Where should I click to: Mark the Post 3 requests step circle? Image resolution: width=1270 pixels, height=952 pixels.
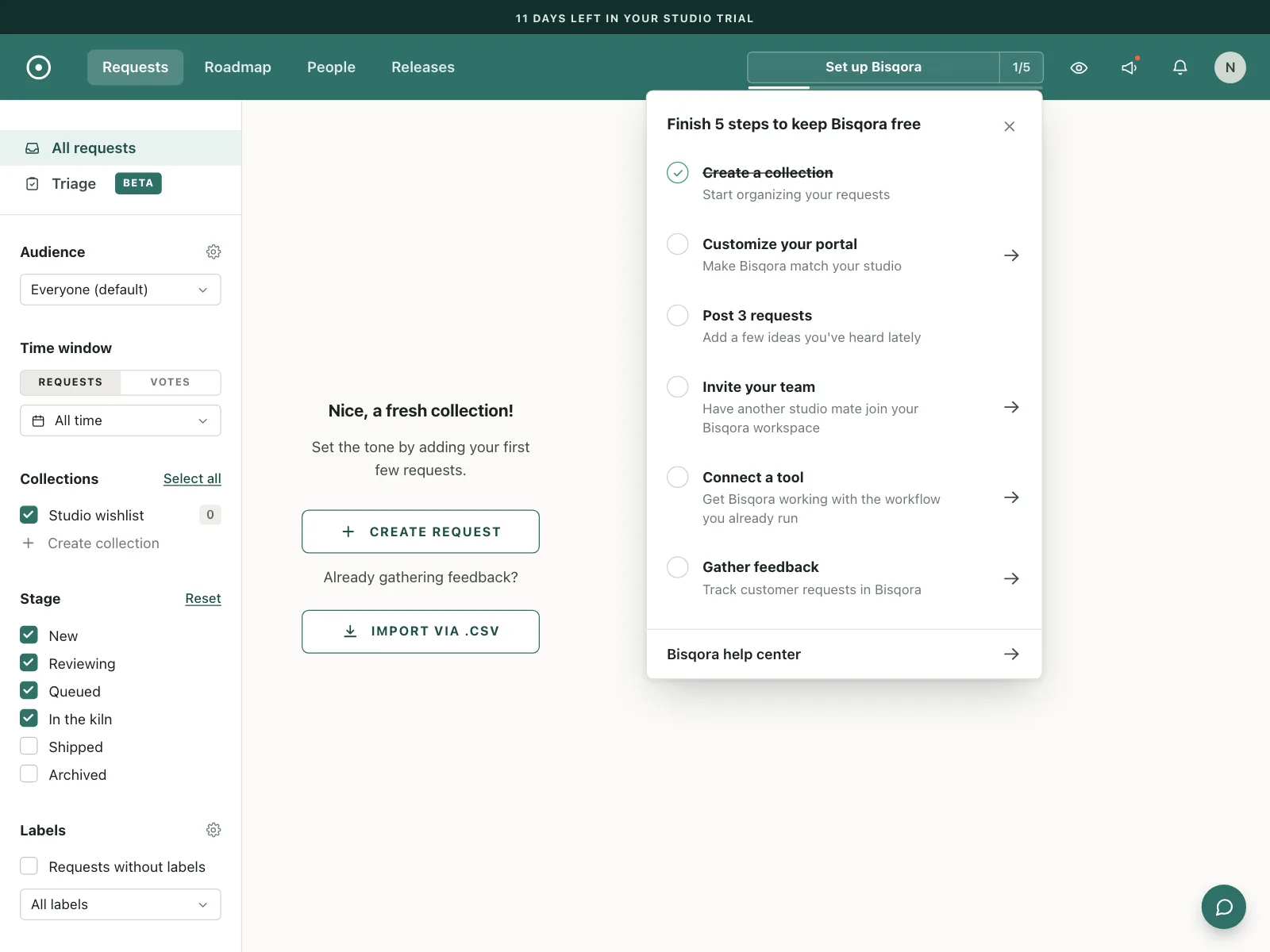pos(677,315)
